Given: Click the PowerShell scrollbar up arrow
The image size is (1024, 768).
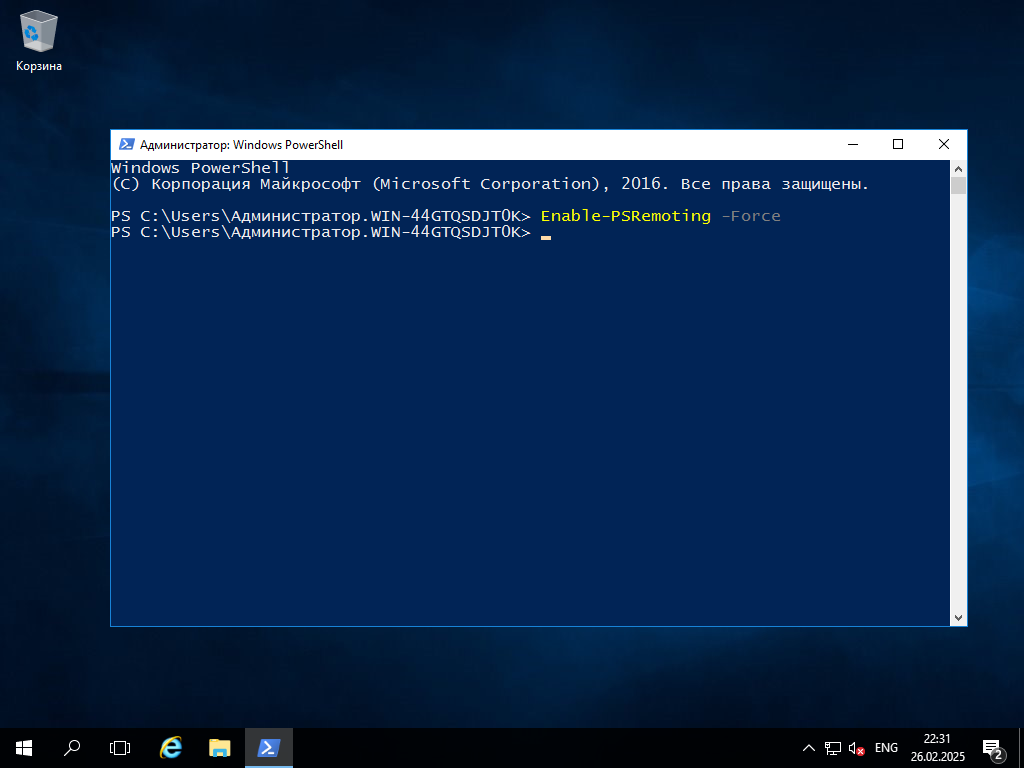Looking at the screenshot, I should 958,168.
